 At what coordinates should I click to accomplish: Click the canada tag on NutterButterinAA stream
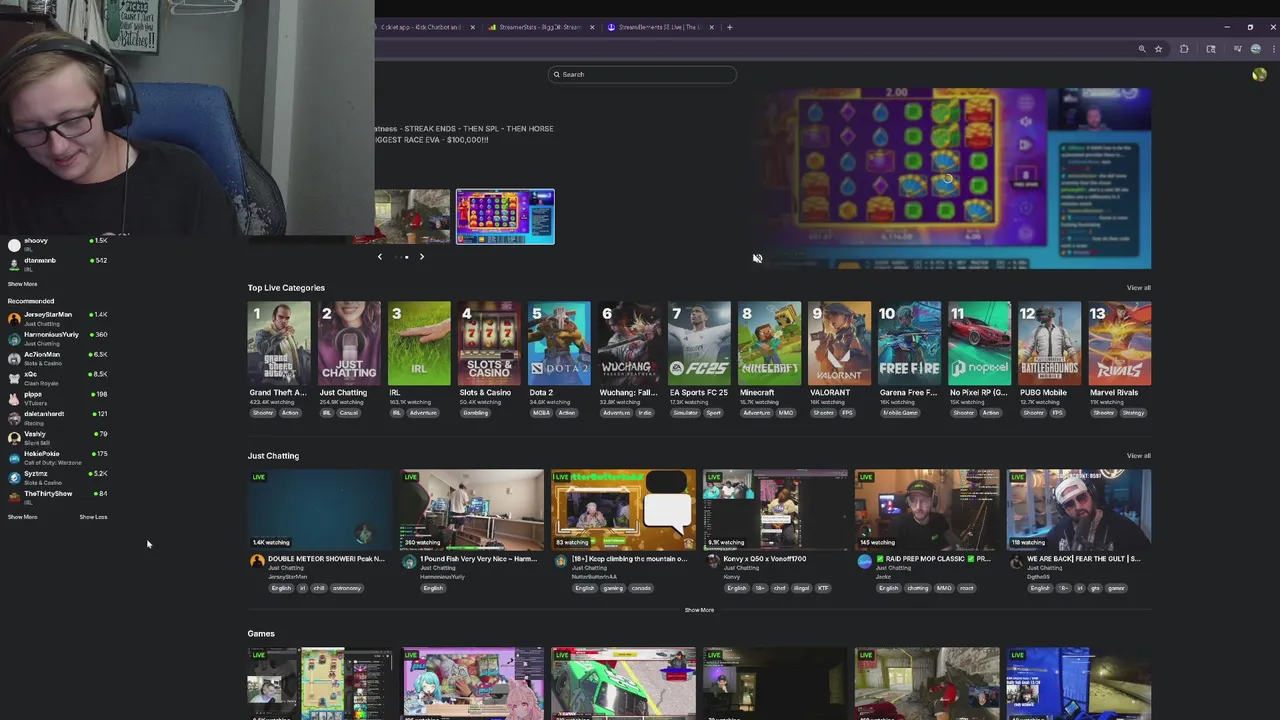[641, 588]
